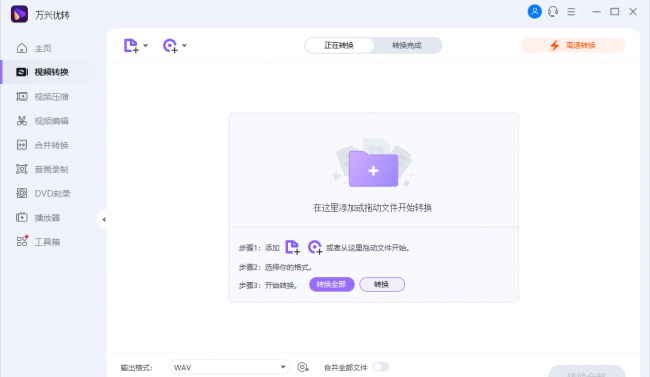
Task: Collapse the sidebar with arrow handle
Action: (x=103, y=220)
